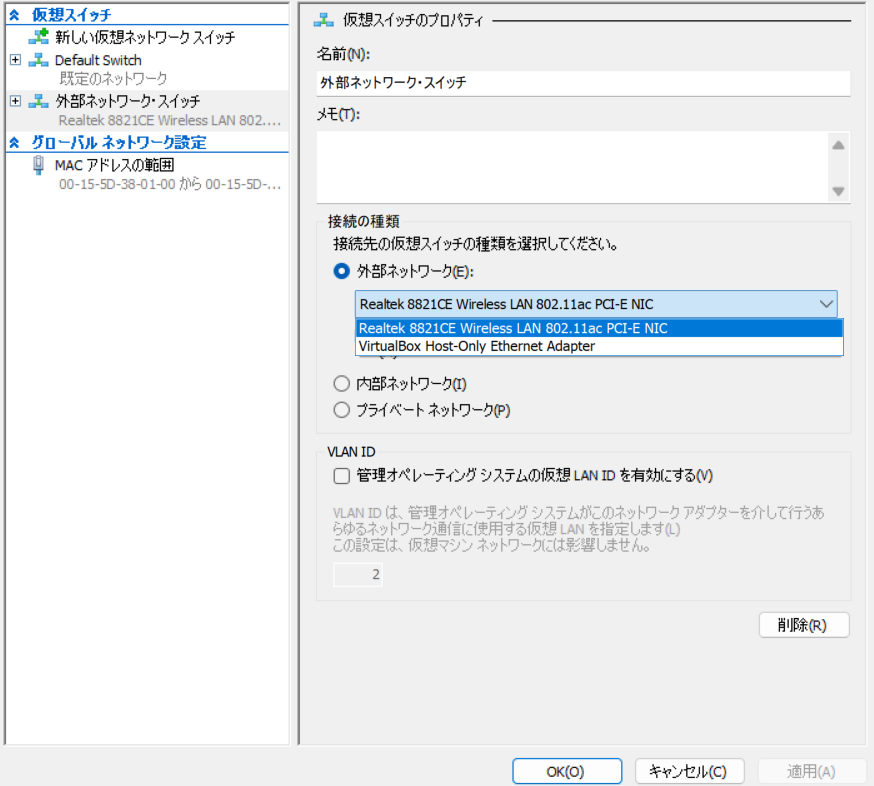Viewport: 874px width, 786px height.
Task: Select 新しい仮想ネットワーク スイッチ in the tree
Action: tap(145, 37)
